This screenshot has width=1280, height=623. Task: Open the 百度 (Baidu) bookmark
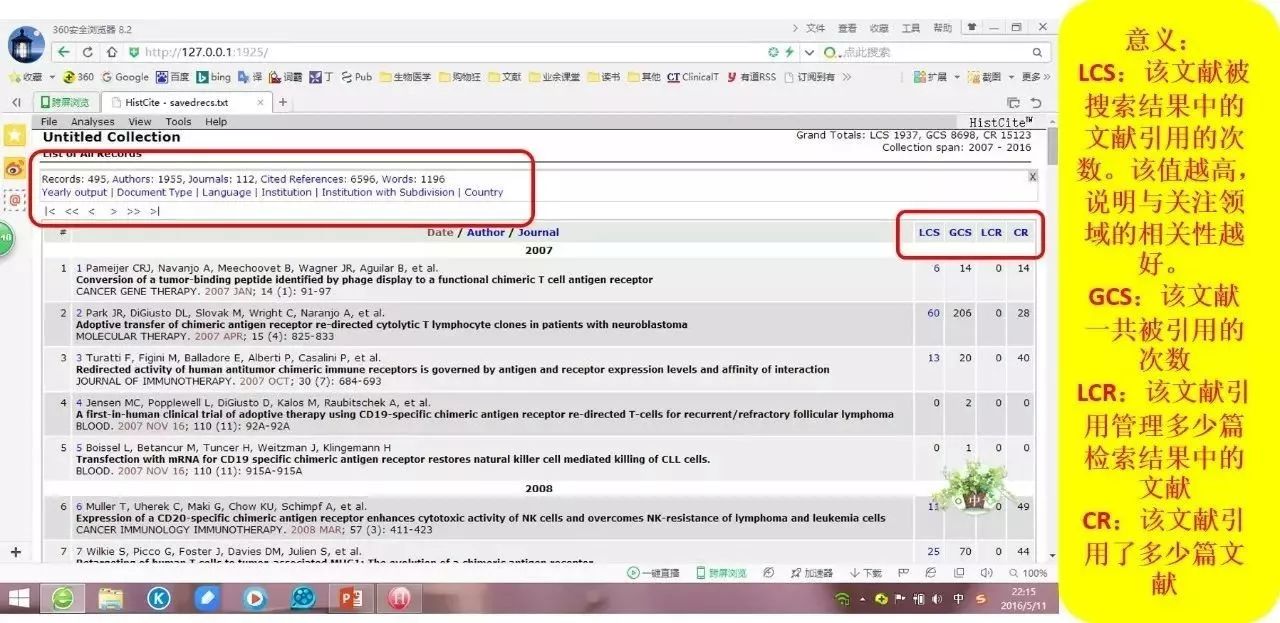pyautogui.click(x=172, y=76)
